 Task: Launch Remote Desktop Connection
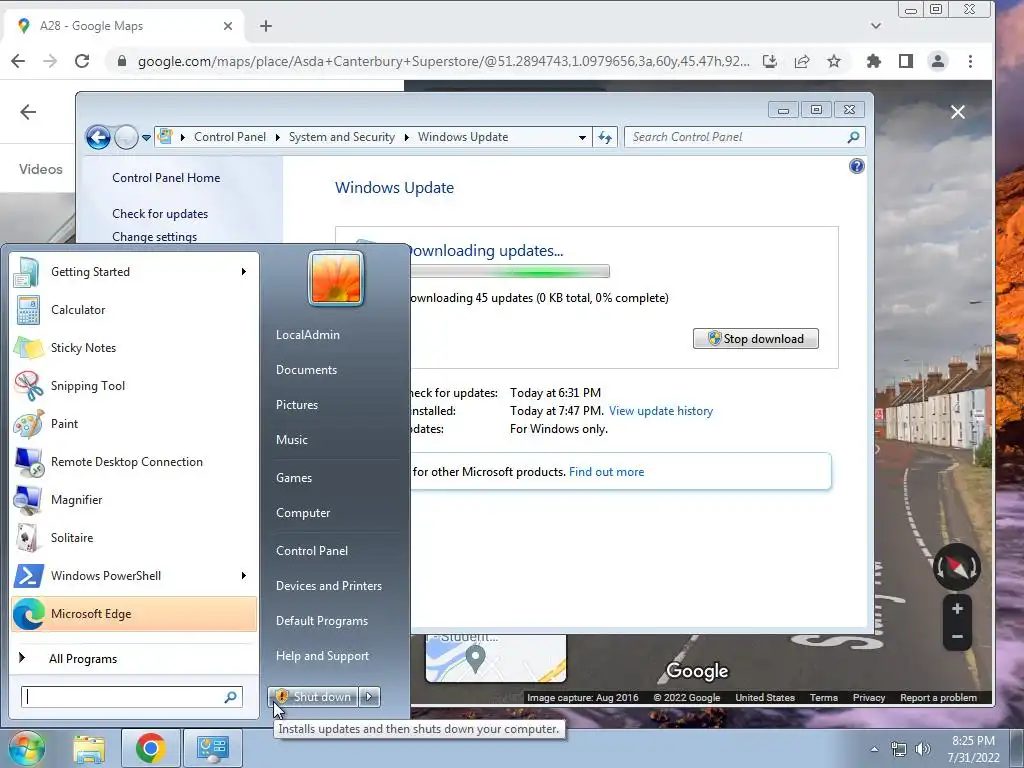coord(134,462)
